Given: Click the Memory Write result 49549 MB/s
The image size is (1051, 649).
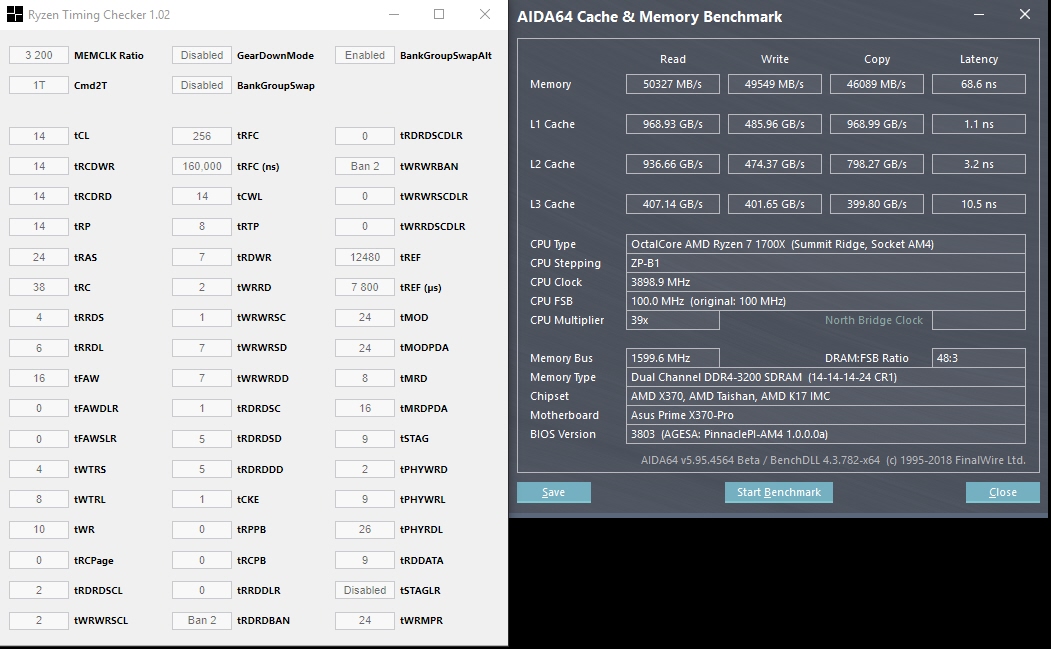Looking at the screenshot, I should click(774, 84).
